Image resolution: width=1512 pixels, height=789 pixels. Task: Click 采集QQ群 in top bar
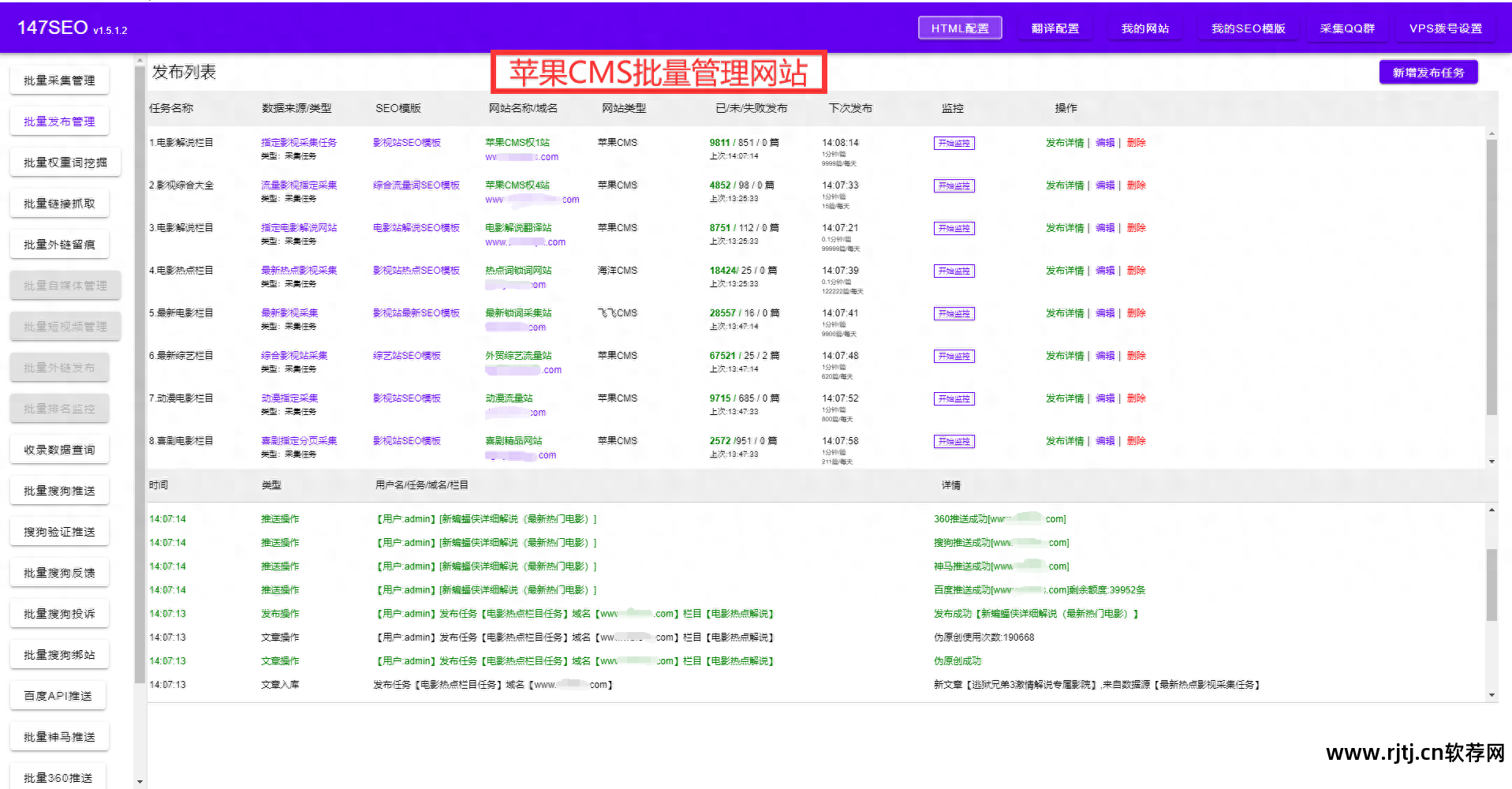[1347, 27]
